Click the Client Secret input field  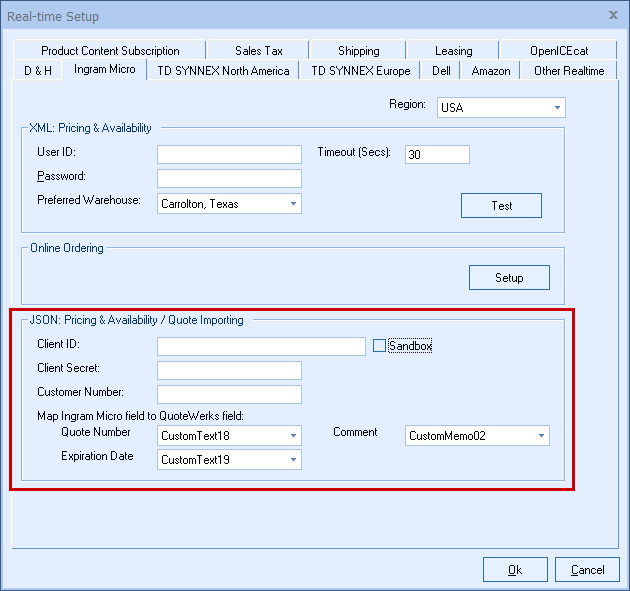point(229,370)
